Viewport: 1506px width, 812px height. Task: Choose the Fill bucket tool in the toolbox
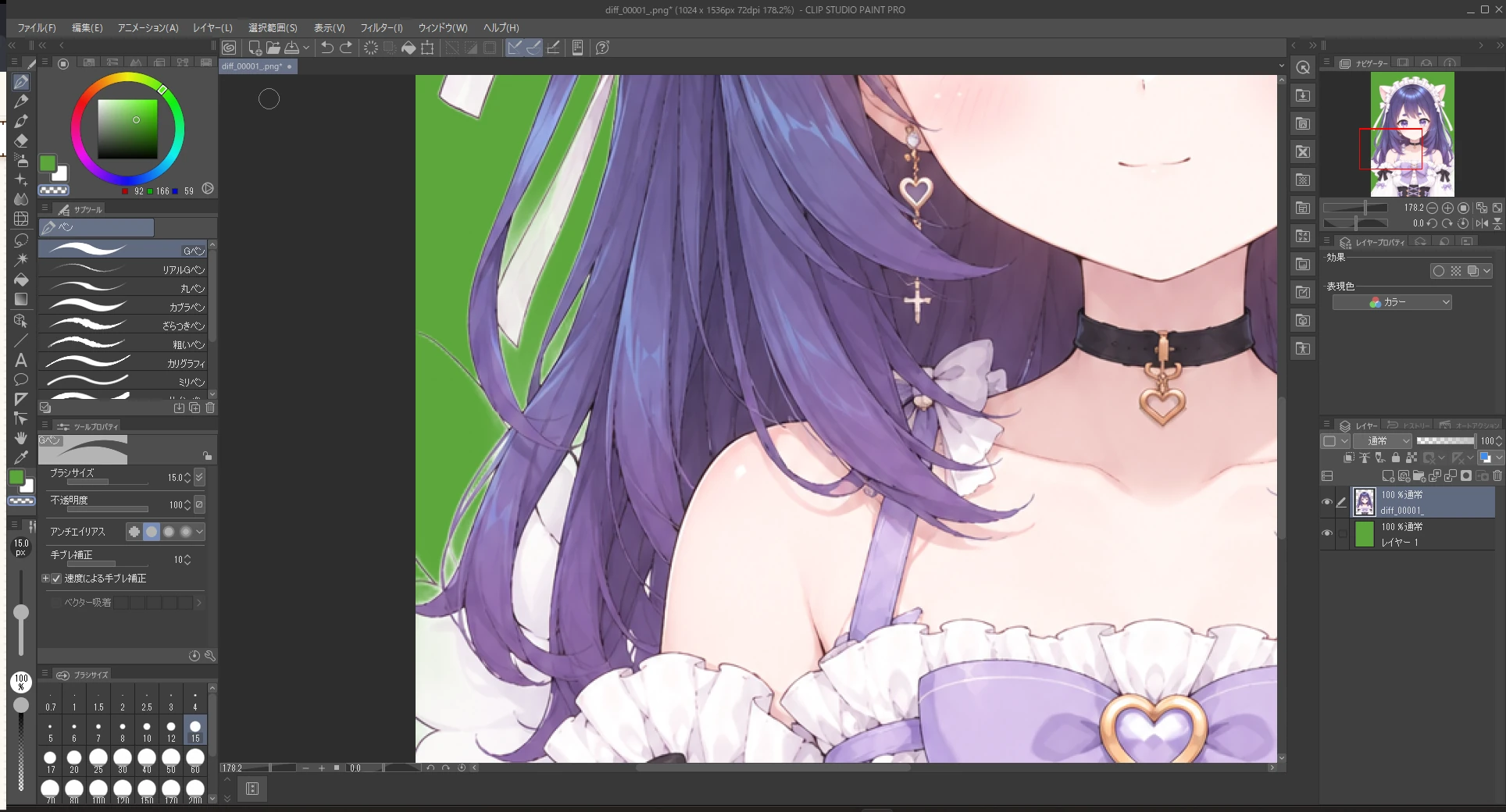coord(21,280)
